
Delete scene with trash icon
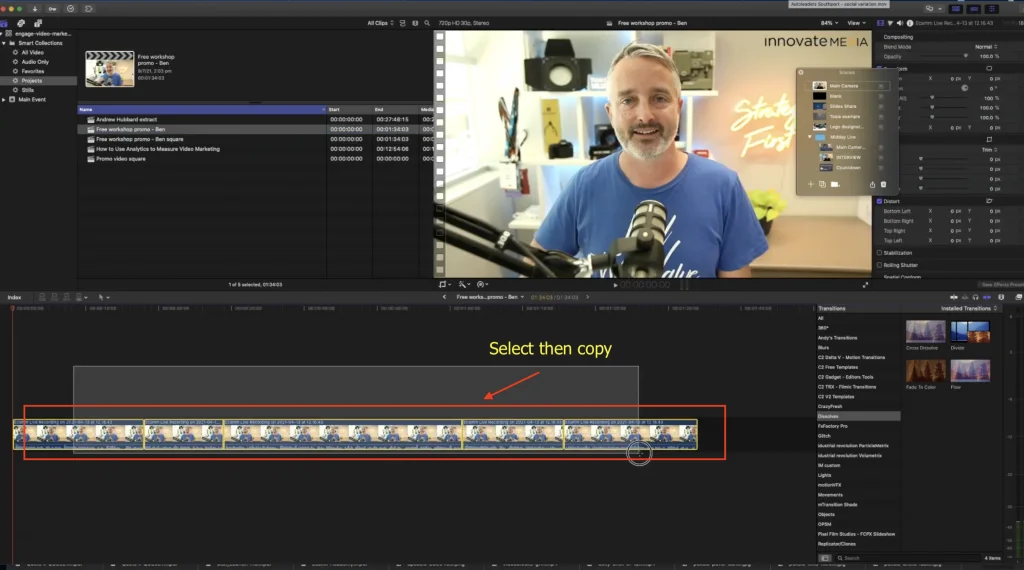pos(884,184)
